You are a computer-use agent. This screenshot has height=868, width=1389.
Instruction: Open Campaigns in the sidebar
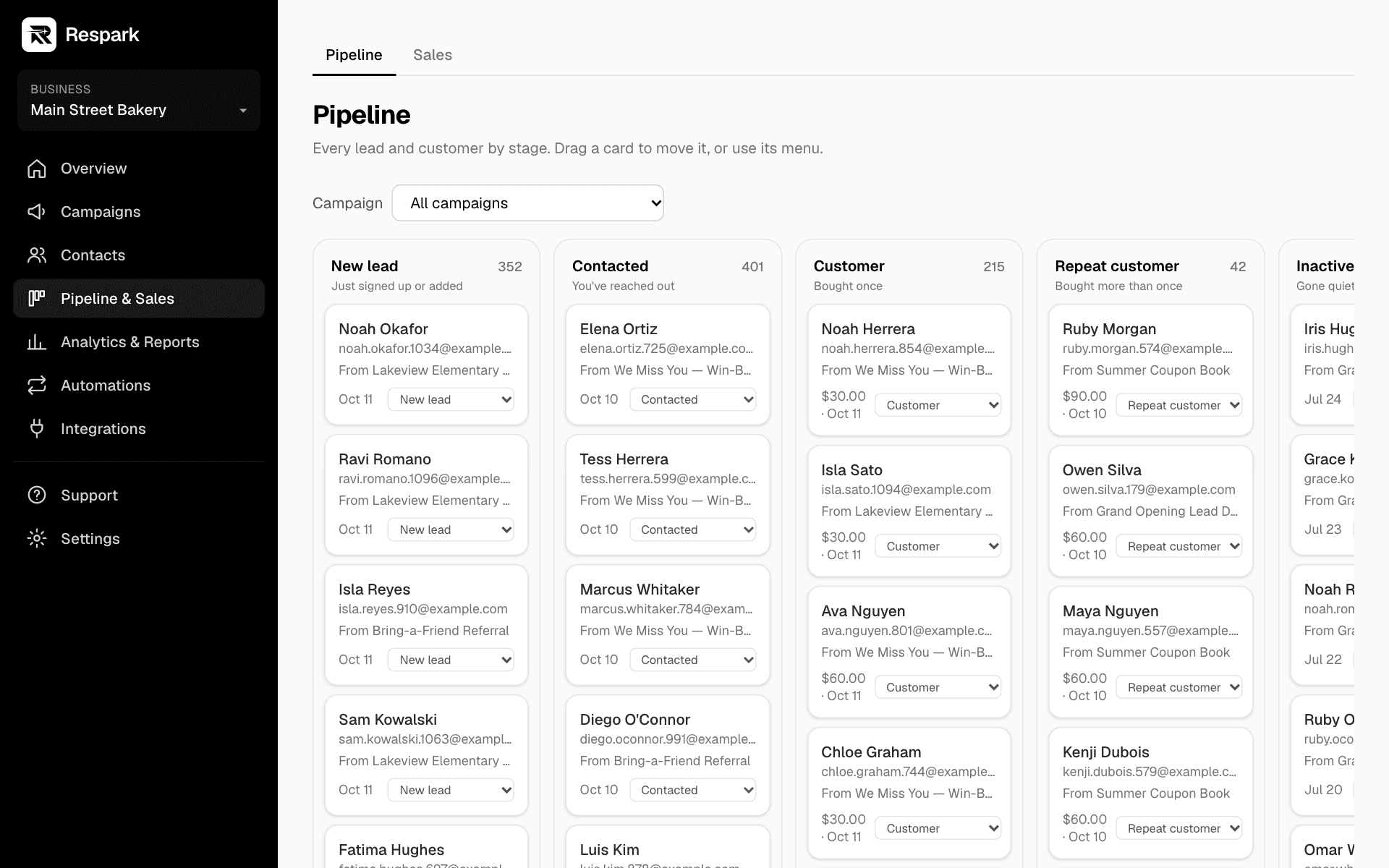coord(139,212)
